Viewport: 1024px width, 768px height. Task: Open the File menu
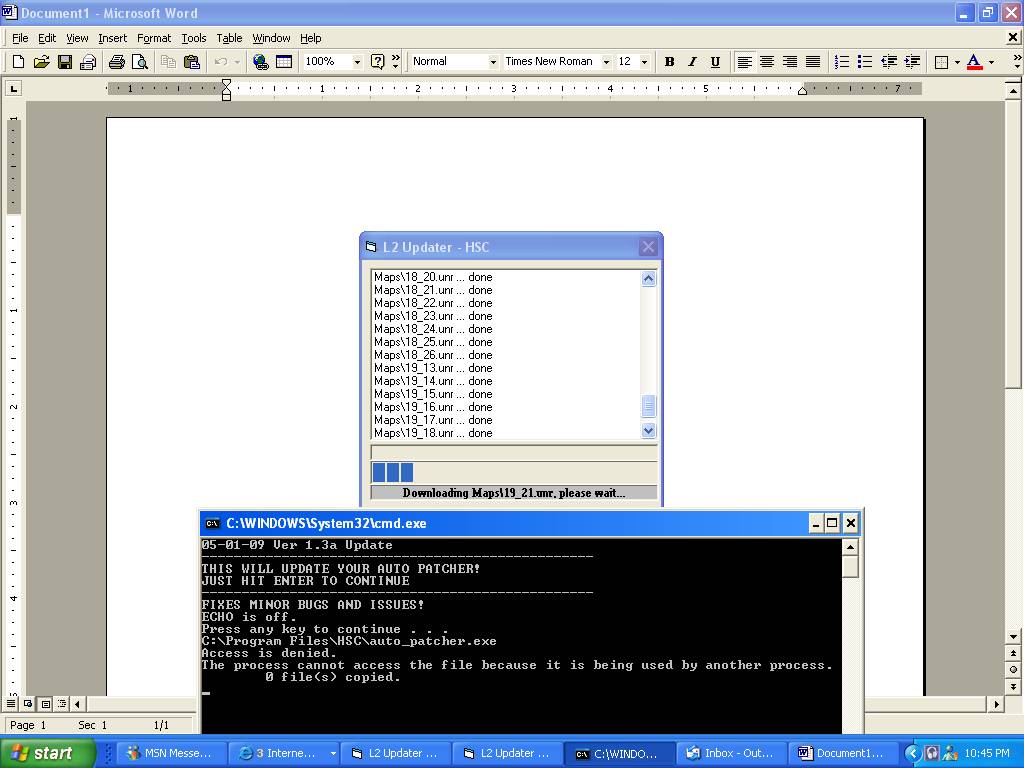pyautogui.click(x=20, y=38)
